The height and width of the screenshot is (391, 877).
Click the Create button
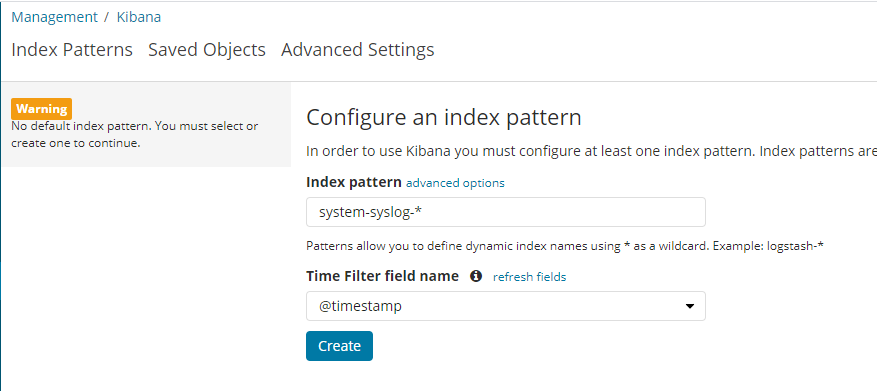click(339, 346)
